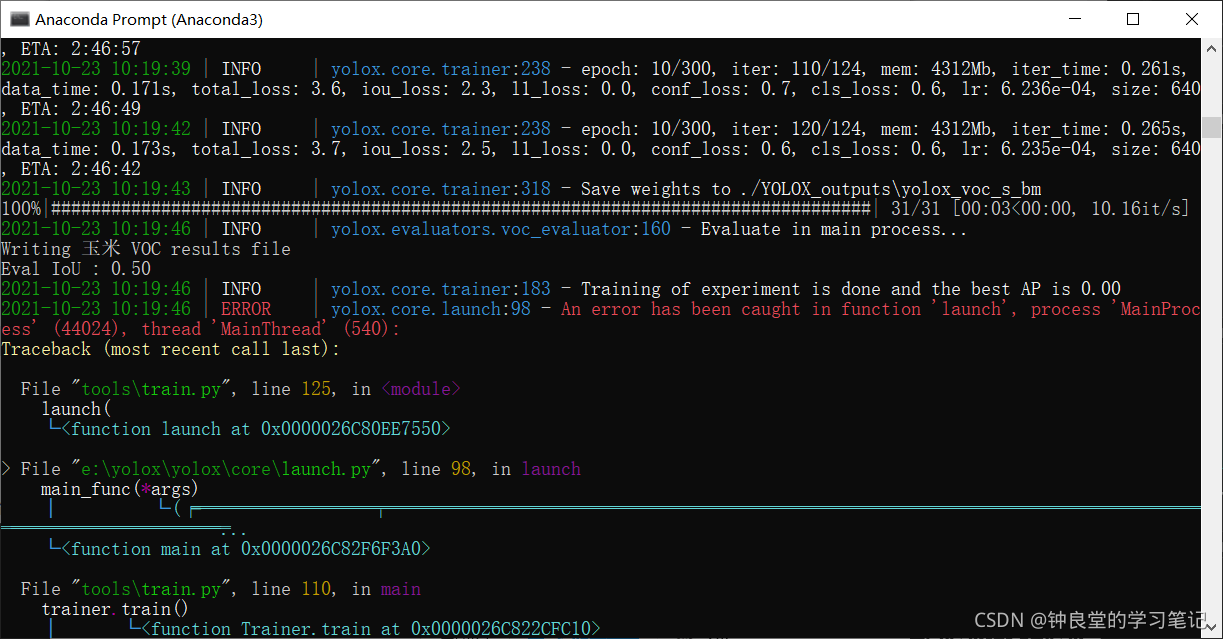Minimize the Anaconda Prompt window

pos(1075,19)
